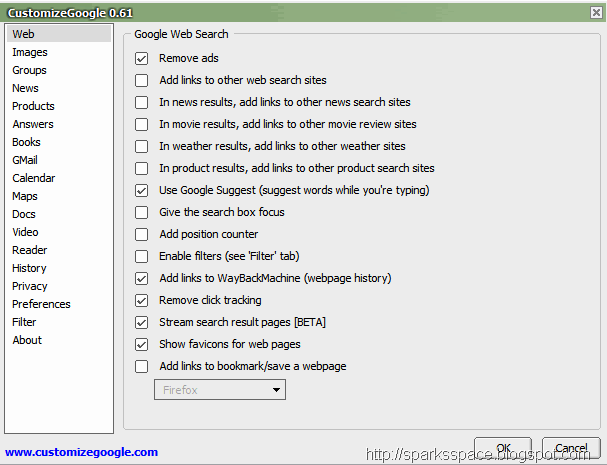Enable filters (see 'Filter' tab) checkbox
The image size is (607, 465).
pos(142,256)
